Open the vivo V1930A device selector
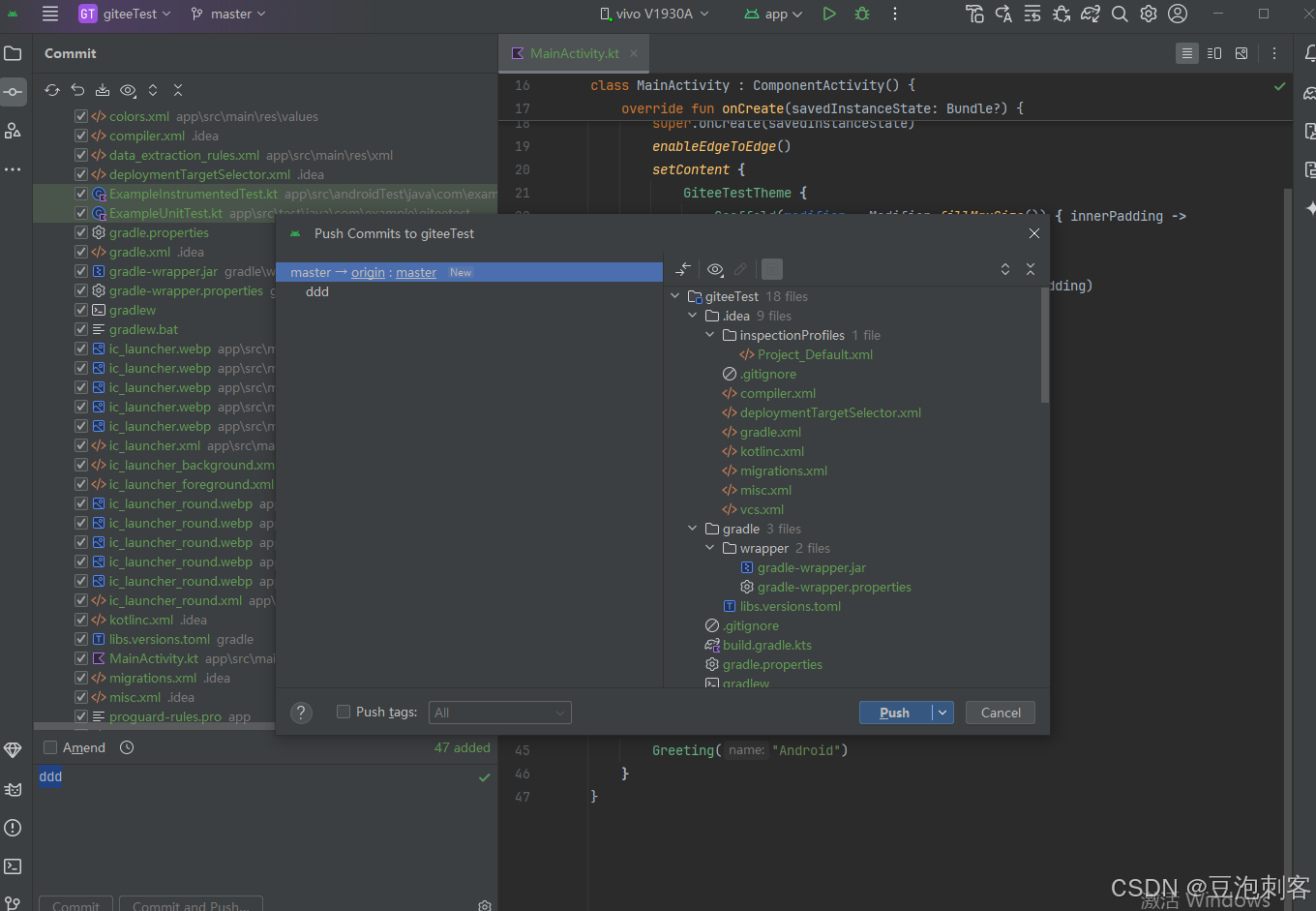The height and width of the screenshot is (911, 1316). pos(654,14)
